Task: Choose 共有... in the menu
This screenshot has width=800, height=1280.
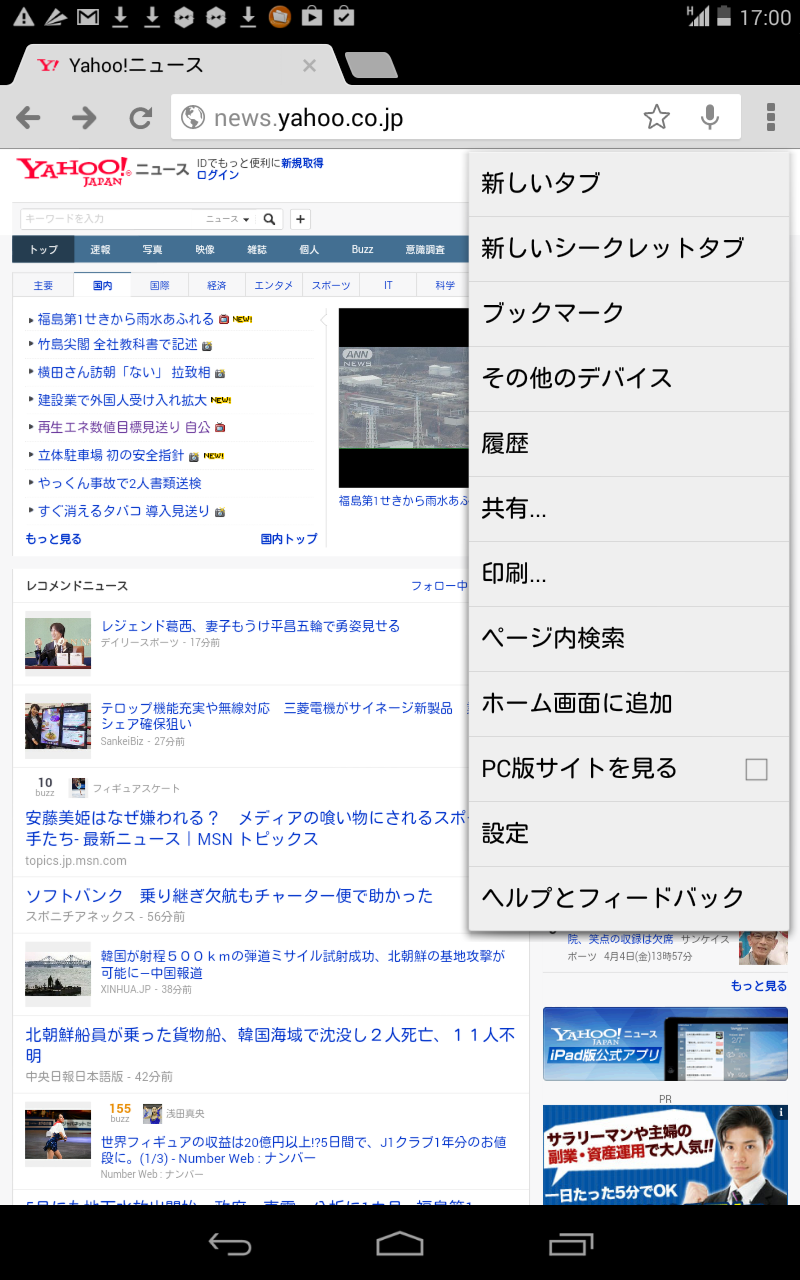Action: click(x=629, y=509)
